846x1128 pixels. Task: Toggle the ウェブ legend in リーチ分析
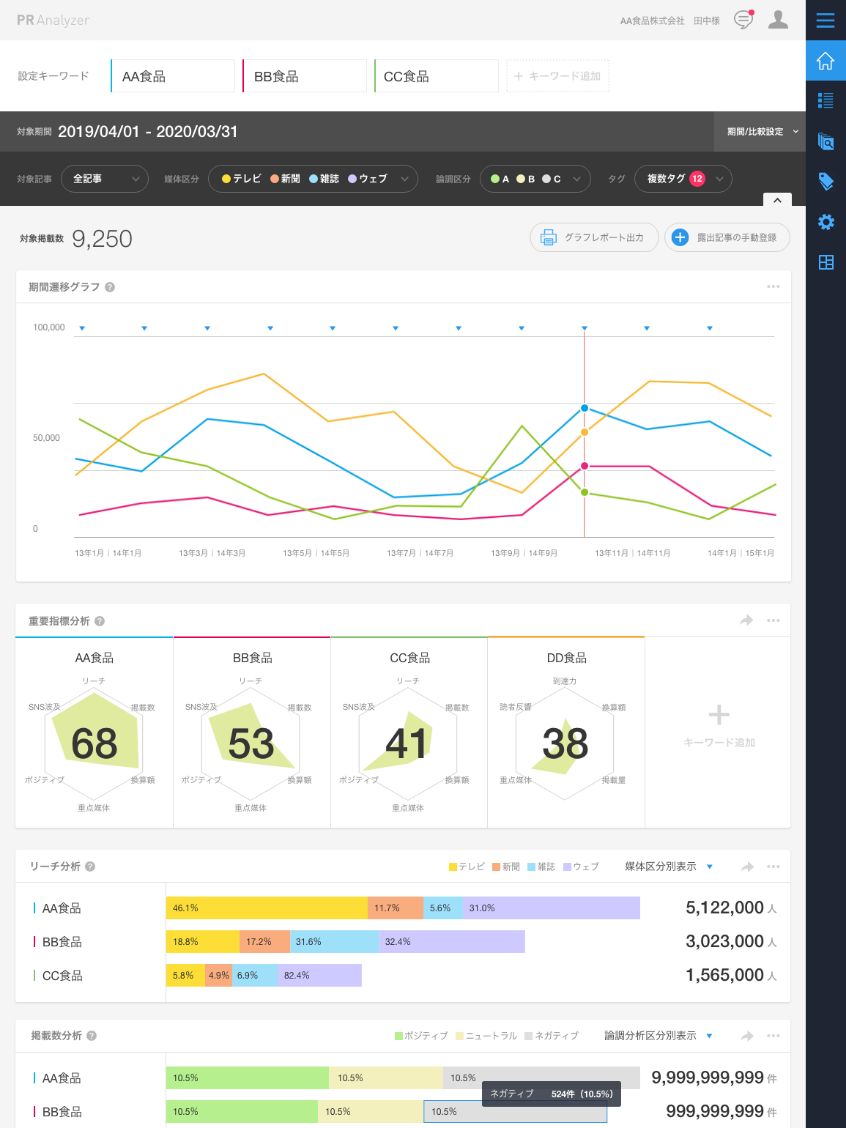580,866
